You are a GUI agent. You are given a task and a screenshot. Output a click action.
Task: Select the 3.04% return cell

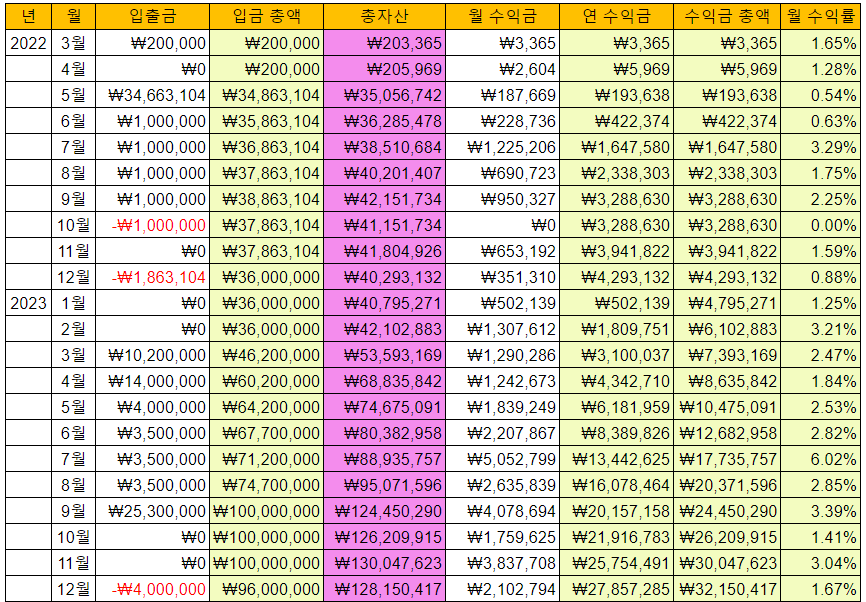821,563
